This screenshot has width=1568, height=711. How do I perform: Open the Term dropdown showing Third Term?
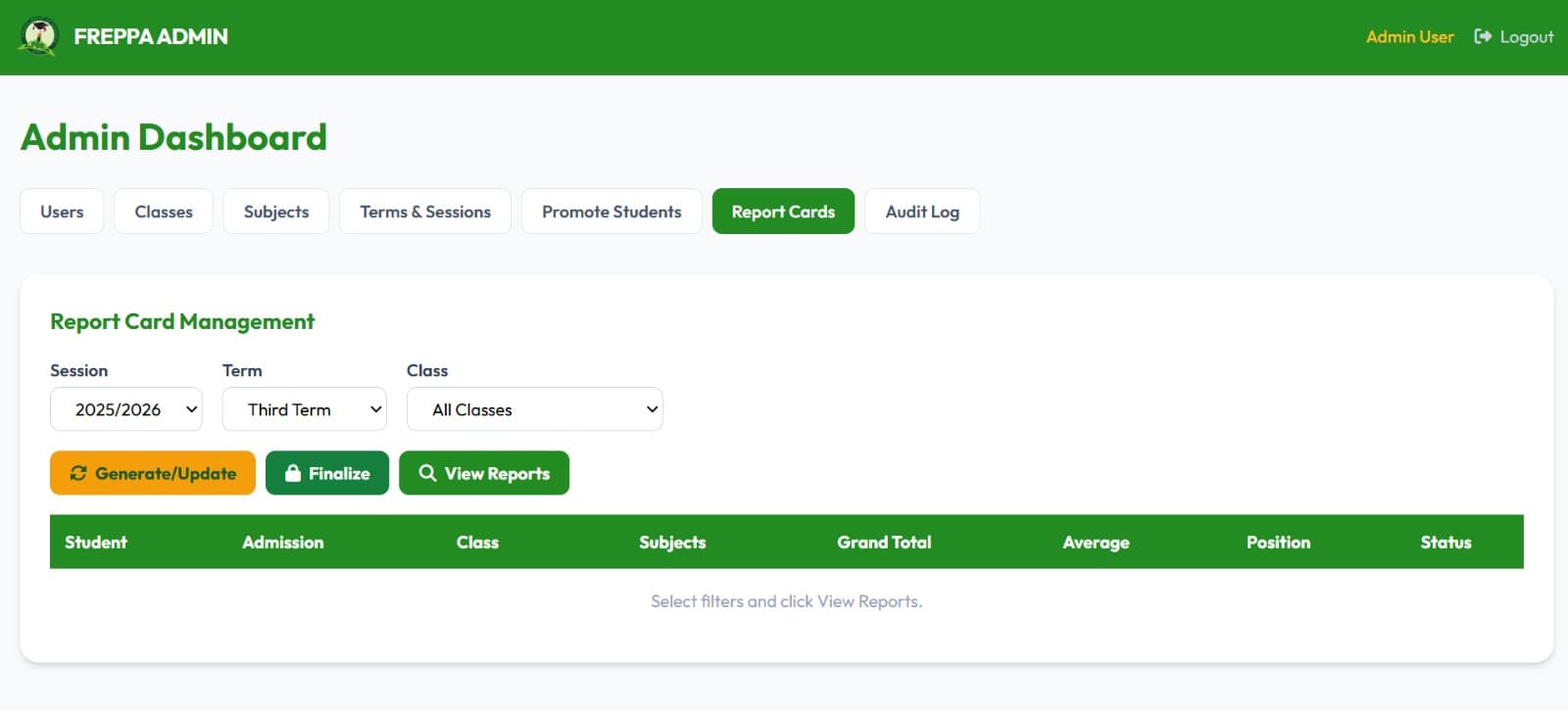click(305, 409)
